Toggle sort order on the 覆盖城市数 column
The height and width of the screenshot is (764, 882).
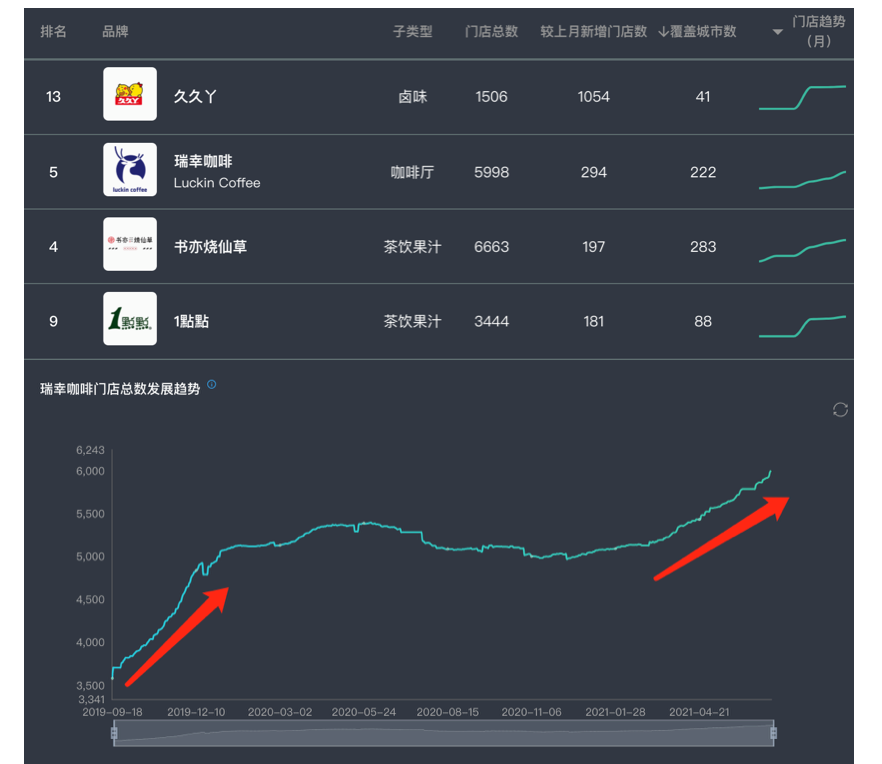tap(702, 31)
